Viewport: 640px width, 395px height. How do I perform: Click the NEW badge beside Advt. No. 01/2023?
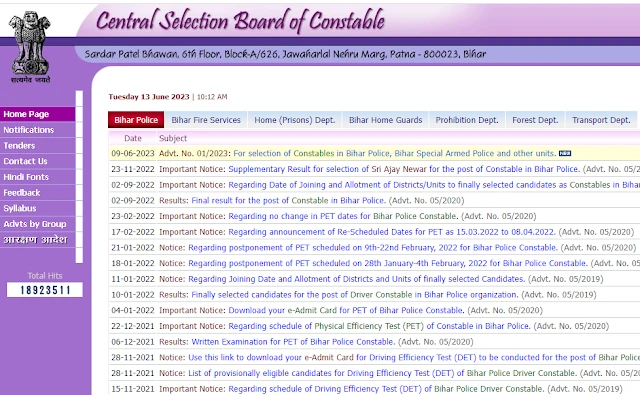(x=565, y=153)
